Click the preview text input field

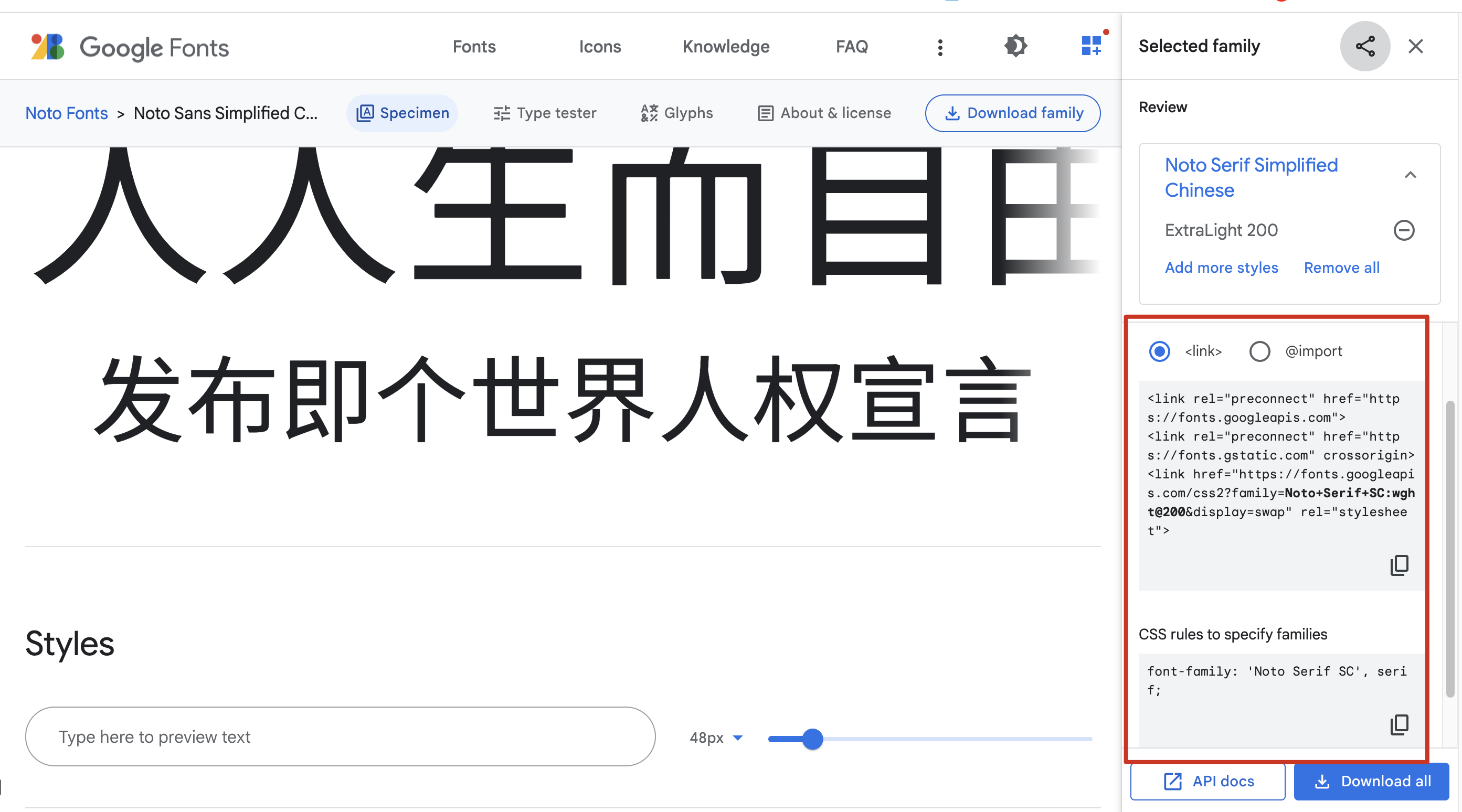click(x=341, y=736)
